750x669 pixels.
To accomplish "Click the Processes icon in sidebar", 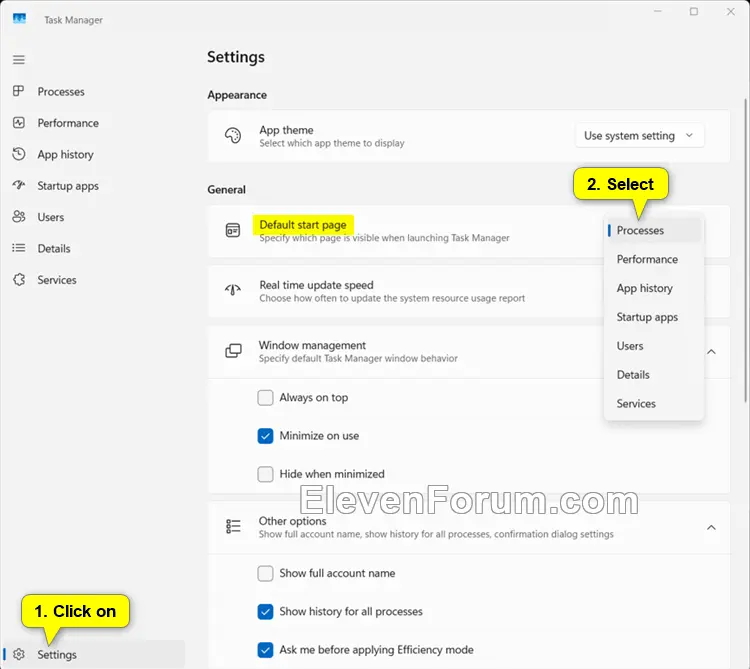I will [x=19, y=91].
